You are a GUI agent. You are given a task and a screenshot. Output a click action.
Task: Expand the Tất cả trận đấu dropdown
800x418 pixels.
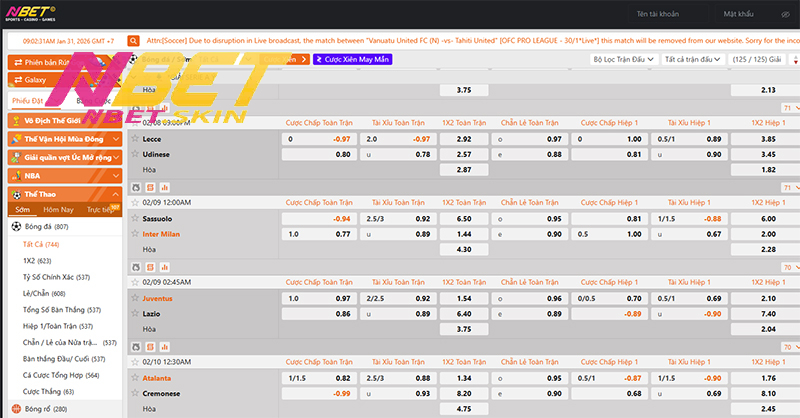(x=692, y=60)
